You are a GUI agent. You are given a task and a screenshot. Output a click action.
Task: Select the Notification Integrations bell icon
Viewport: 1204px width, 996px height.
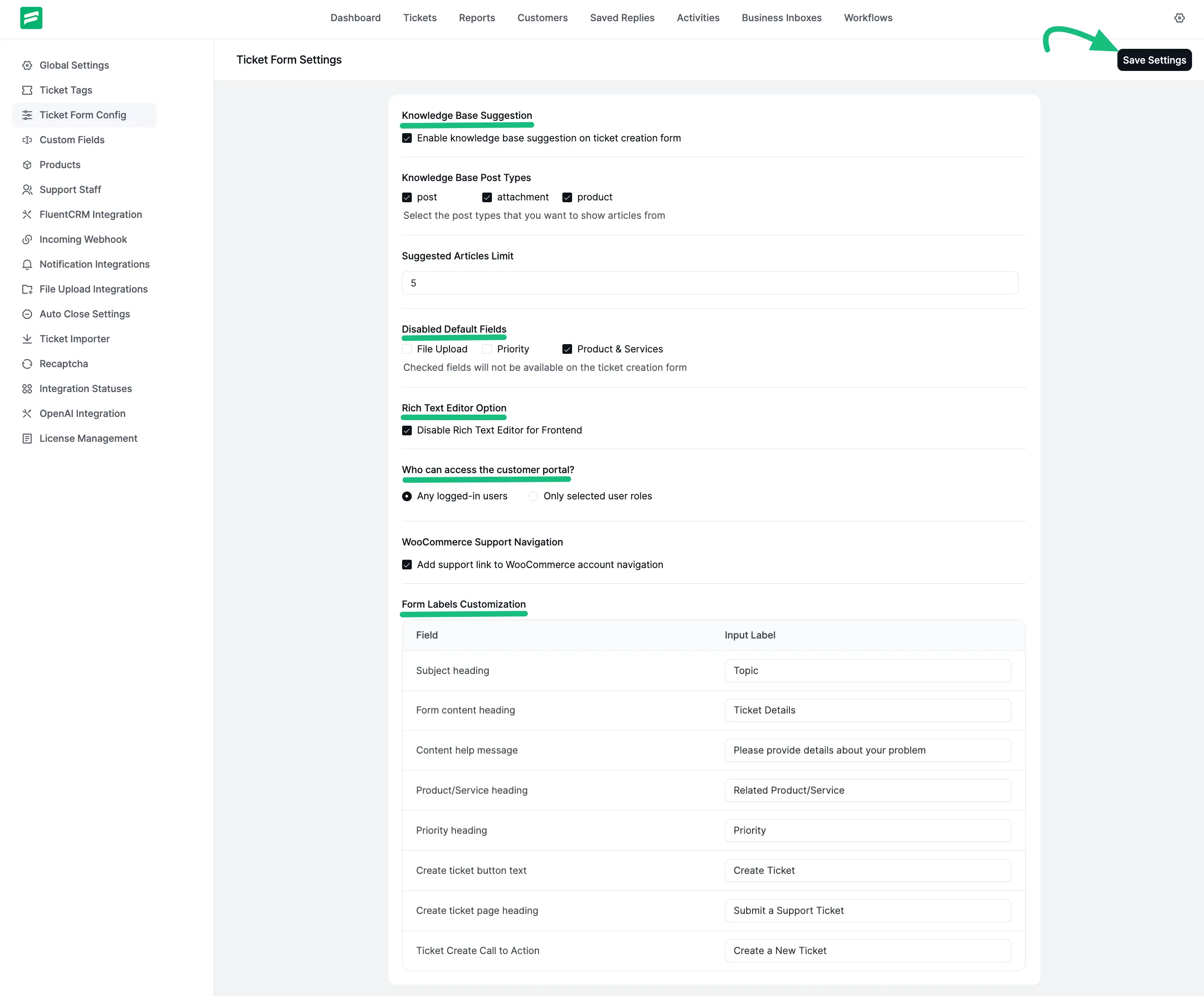coord(28,264)
